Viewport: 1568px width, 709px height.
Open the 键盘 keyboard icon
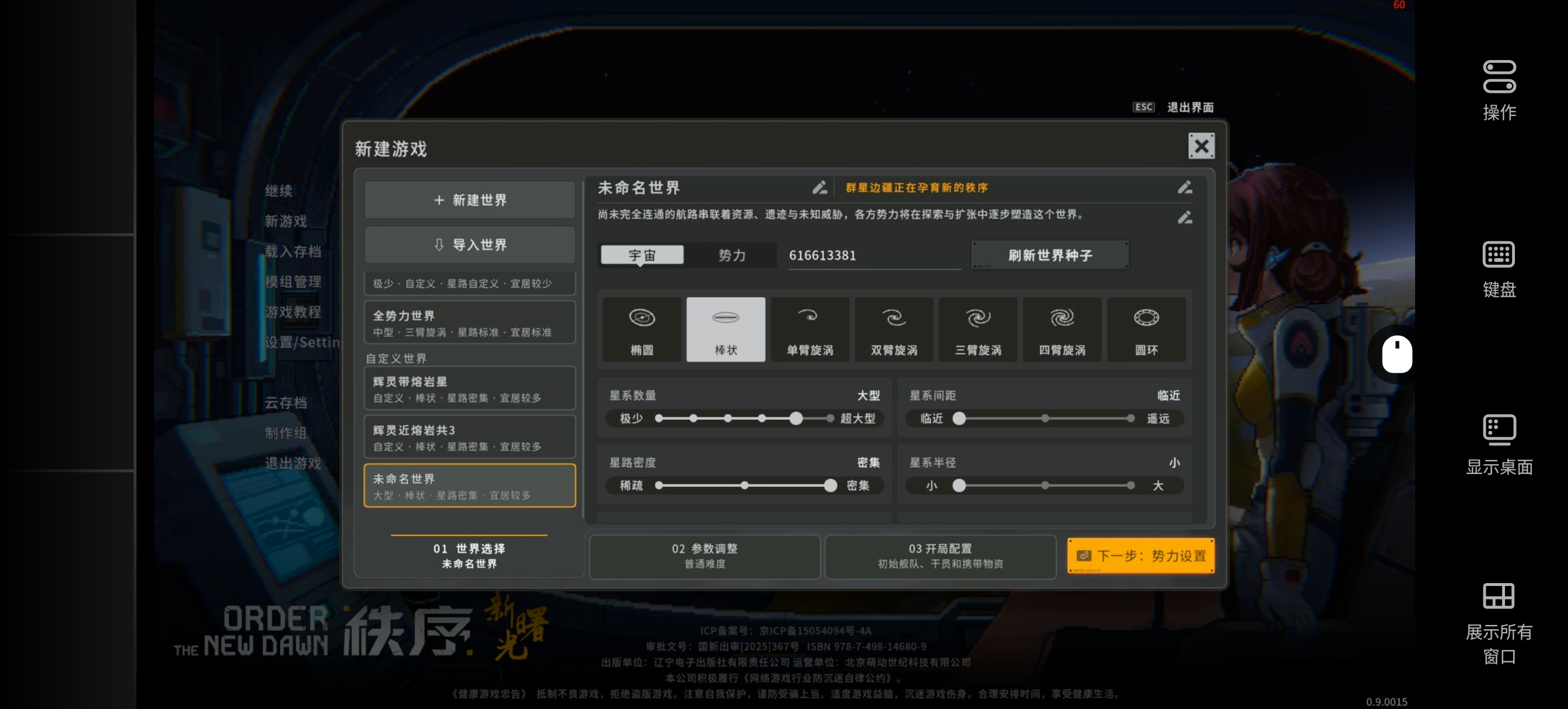point(1499,269)
